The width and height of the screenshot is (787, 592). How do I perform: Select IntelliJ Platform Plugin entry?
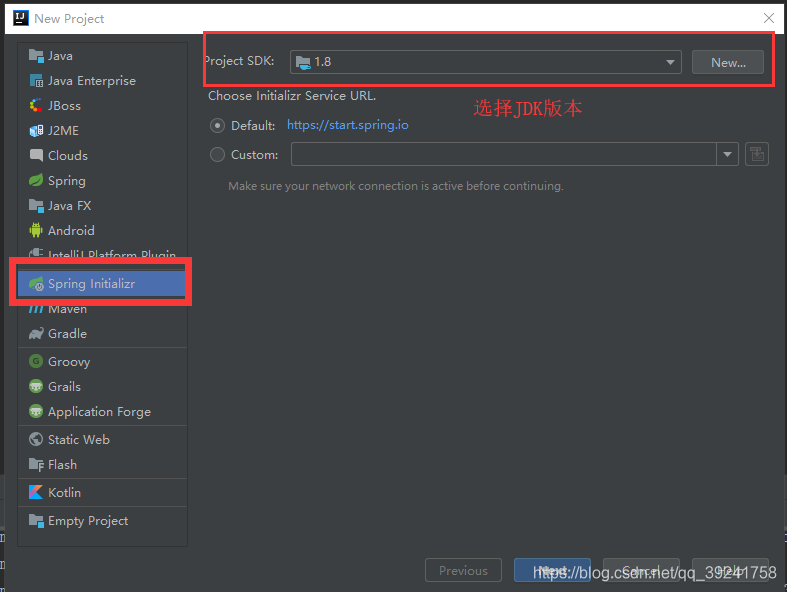[x=102, y=253]
